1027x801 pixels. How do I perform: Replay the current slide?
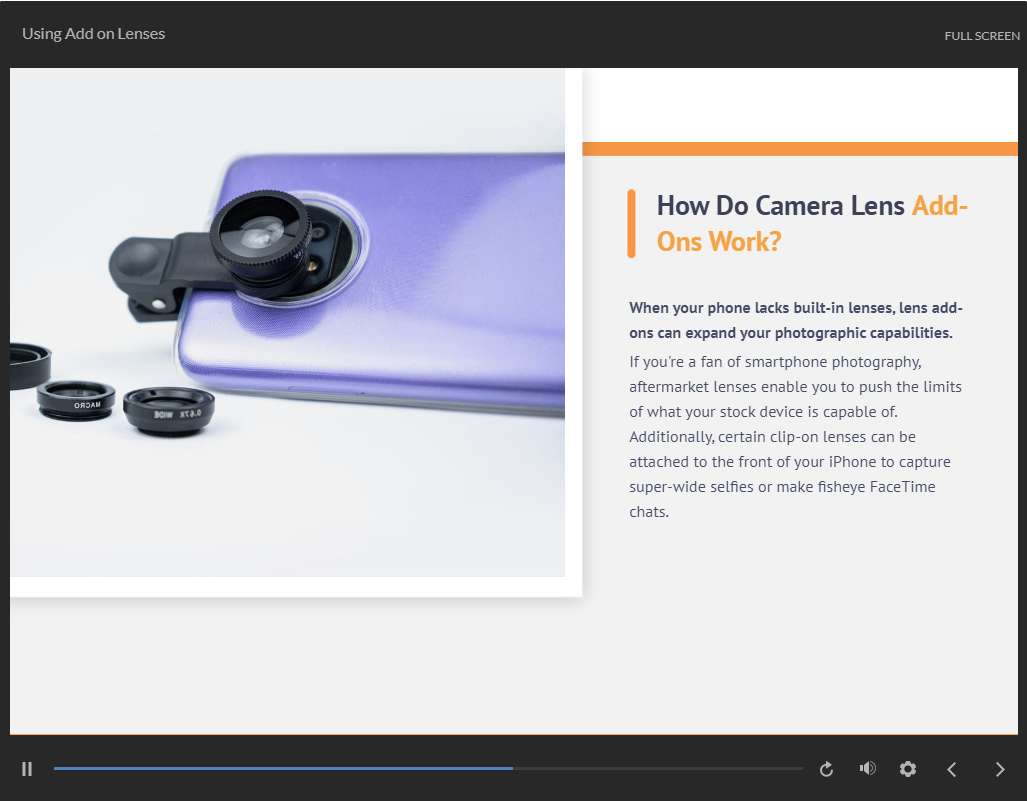point(826,769)
